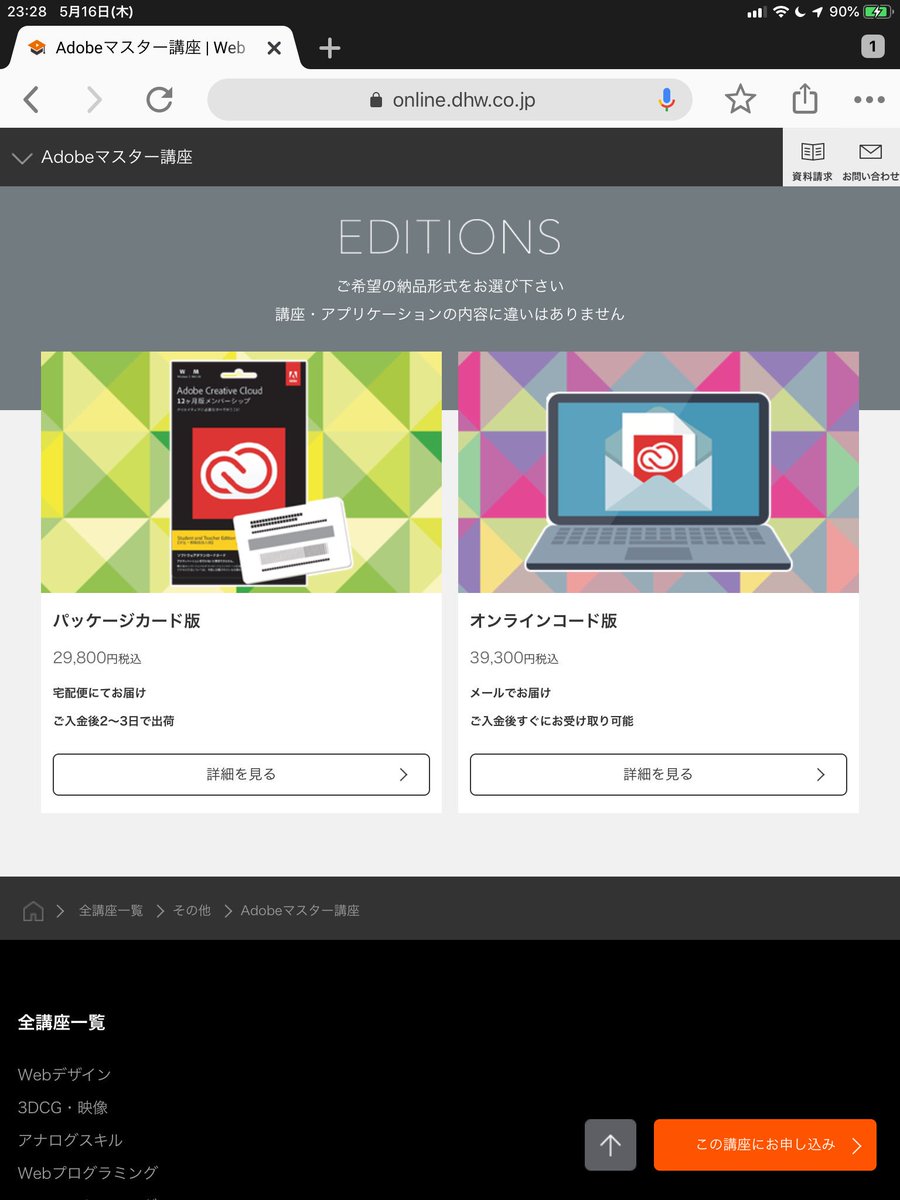This screenshot has height=1200, width=900.
Task: Click the ご入金後2〜3日で出荷 text
Action: pyautogui.click(x=114, y=721)
